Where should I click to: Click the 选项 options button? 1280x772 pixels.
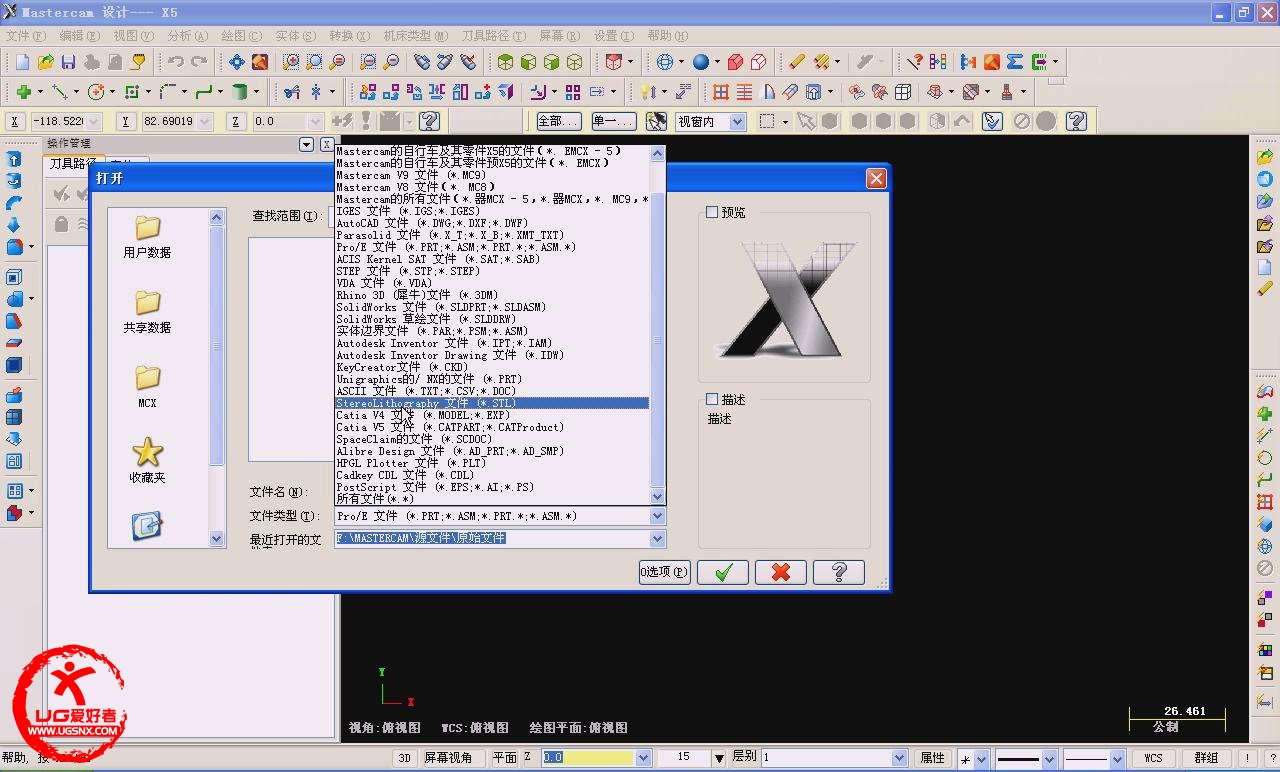click(x=665, y=572)
